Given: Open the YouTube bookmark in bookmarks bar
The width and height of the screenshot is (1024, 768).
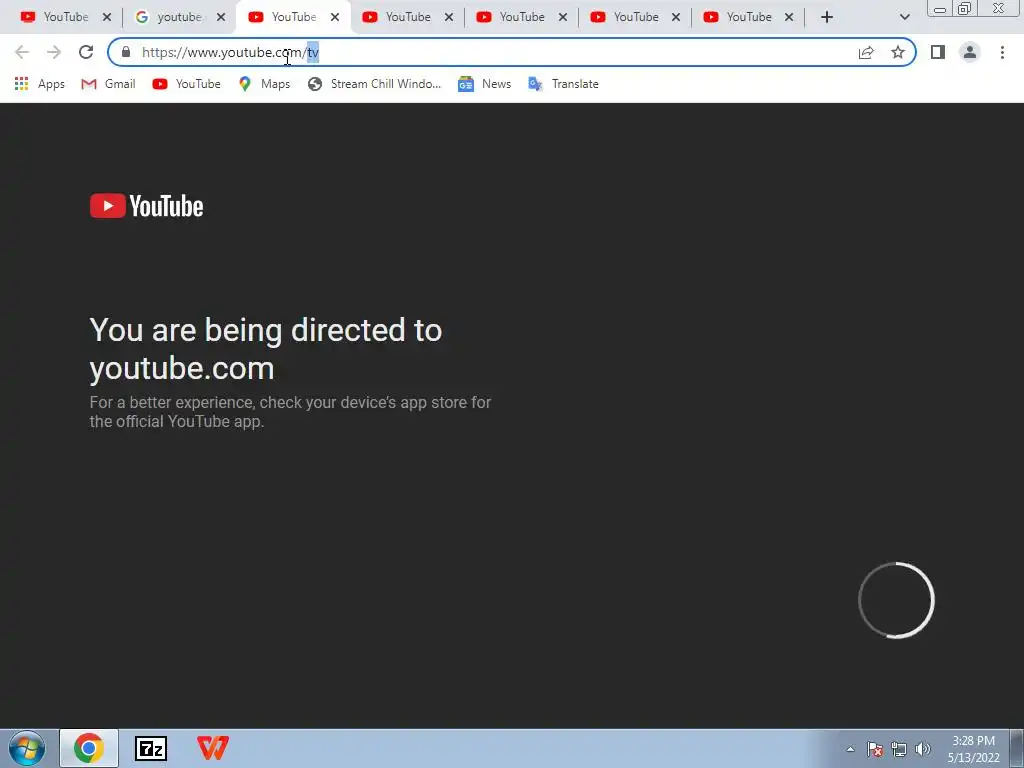Looking at the screenshot, I should (187, 84).
